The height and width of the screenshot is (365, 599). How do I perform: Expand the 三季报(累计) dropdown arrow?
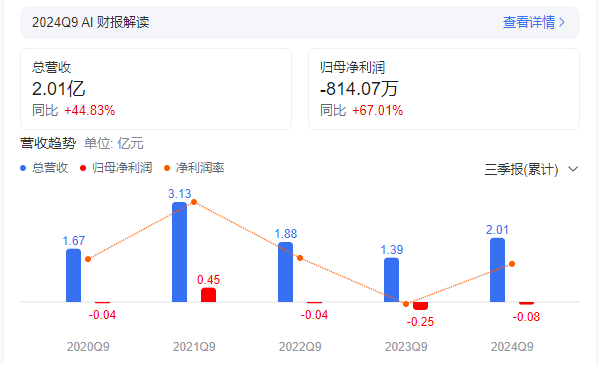pos(573,169)
